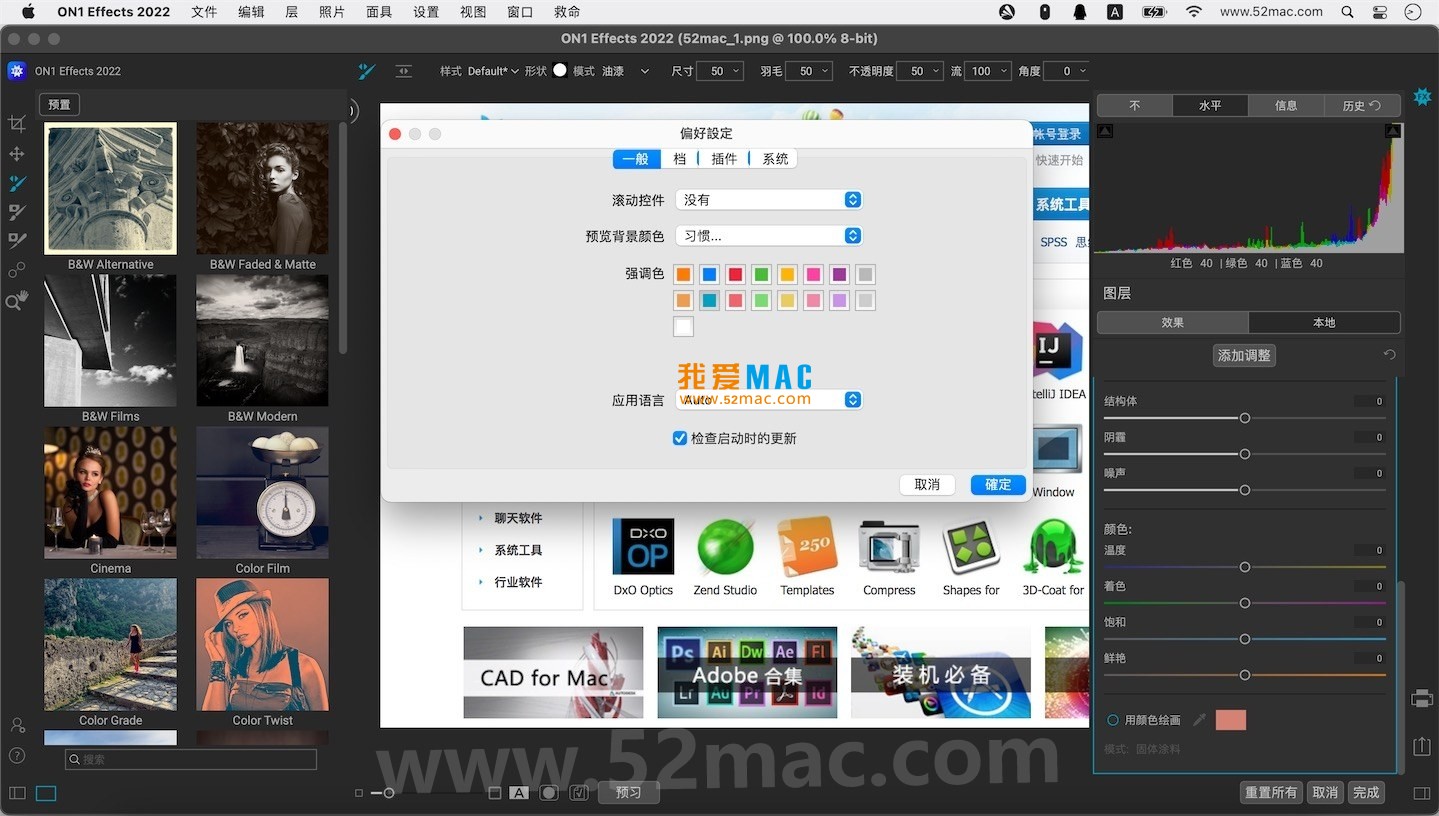Image resolution: width=1439 pixels, height=816 pixels.
Task: Click the ON1 Effects logo icon
Action: (x=16, y=71)
